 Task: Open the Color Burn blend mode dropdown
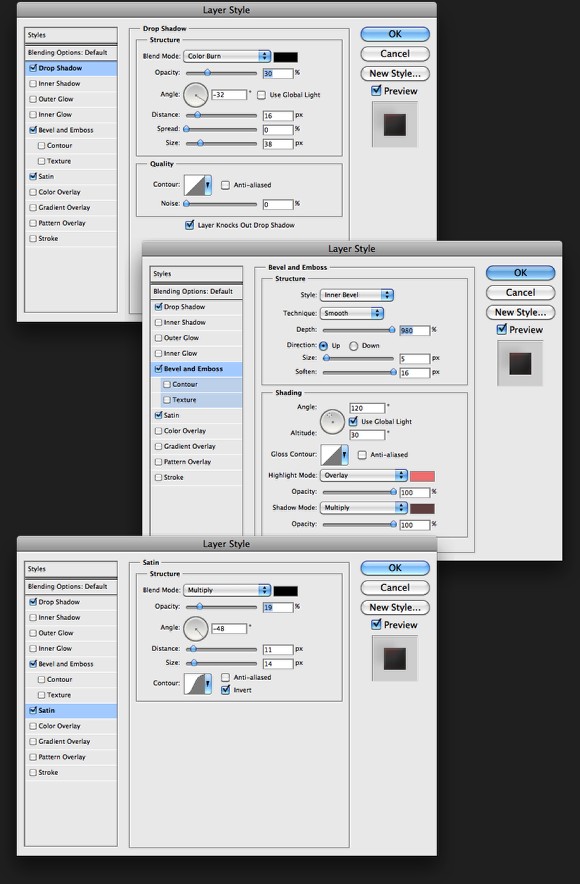point(227,56)
